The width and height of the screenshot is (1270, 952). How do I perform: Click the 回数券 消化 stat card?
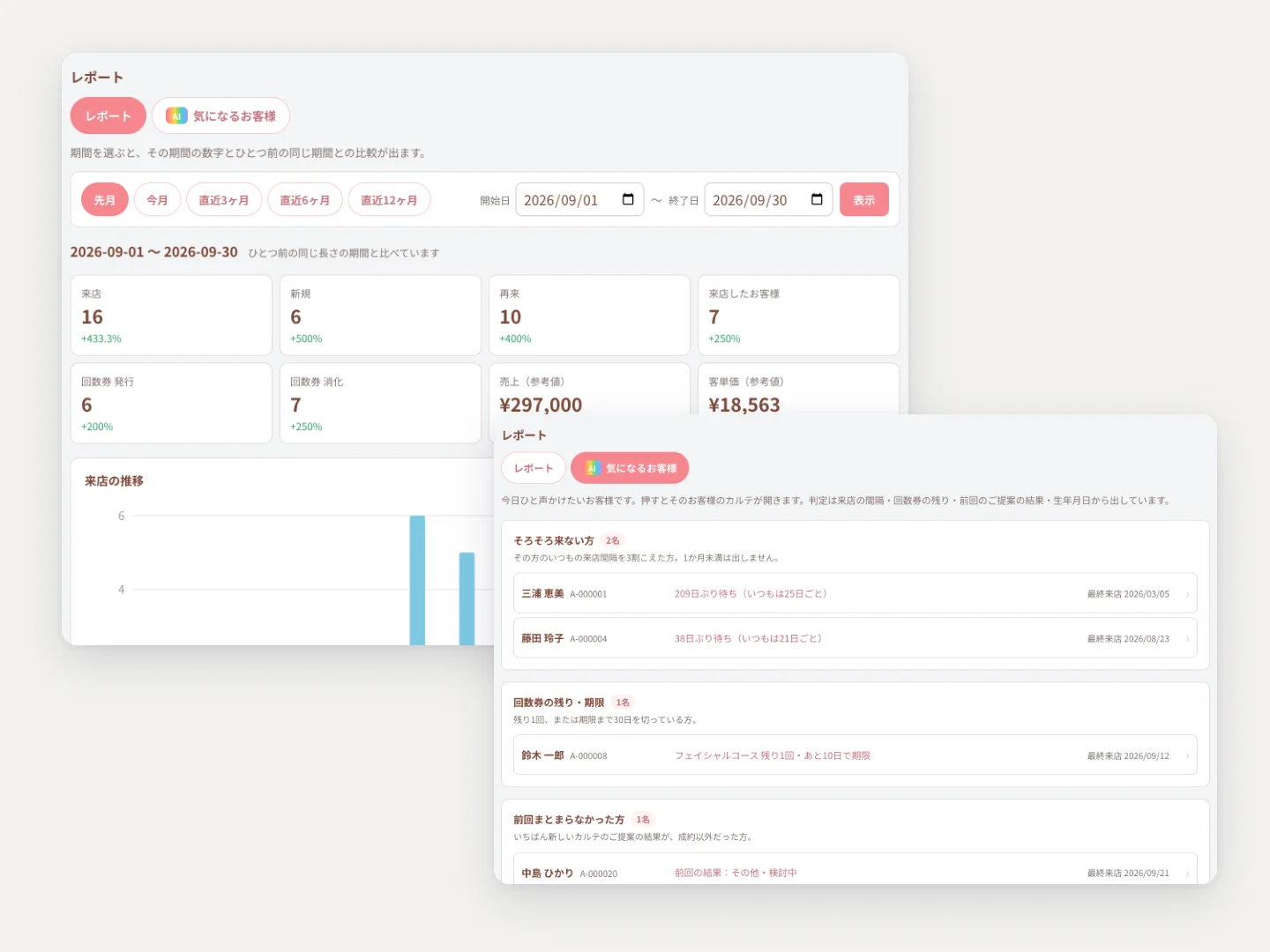380,404
